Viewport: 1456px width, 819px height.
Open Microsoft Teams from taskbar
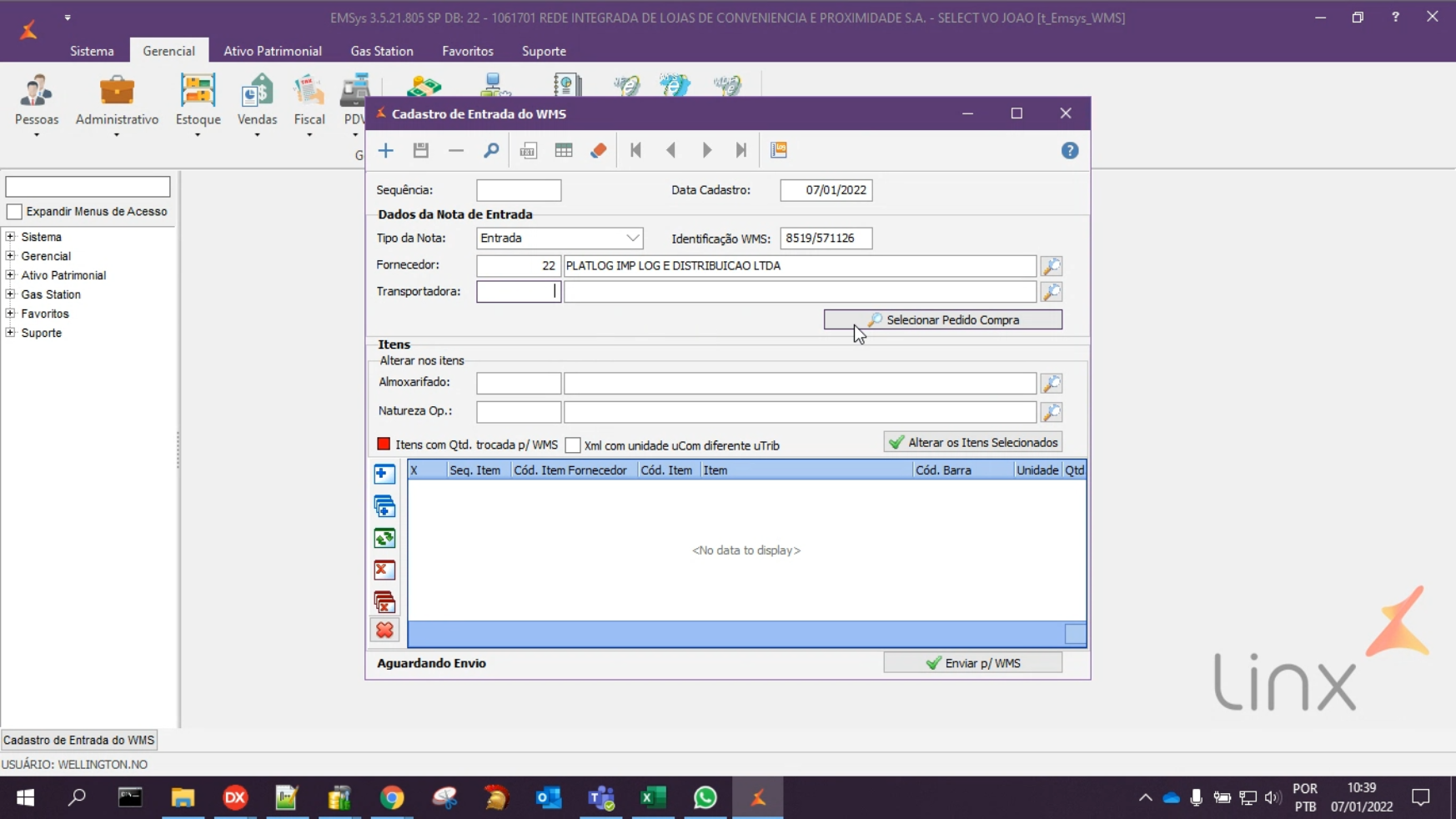tap(600, 798)
